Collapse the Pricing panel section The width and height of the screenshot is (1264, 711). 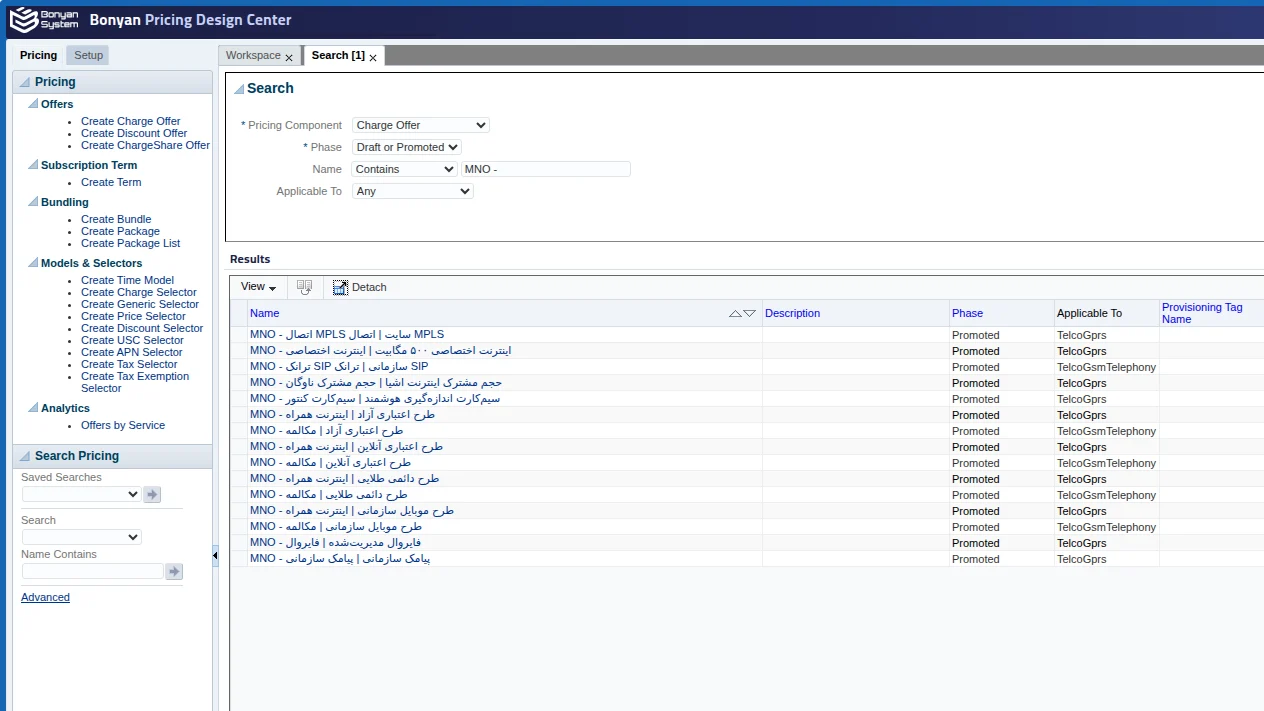click(x=24, y=82)
